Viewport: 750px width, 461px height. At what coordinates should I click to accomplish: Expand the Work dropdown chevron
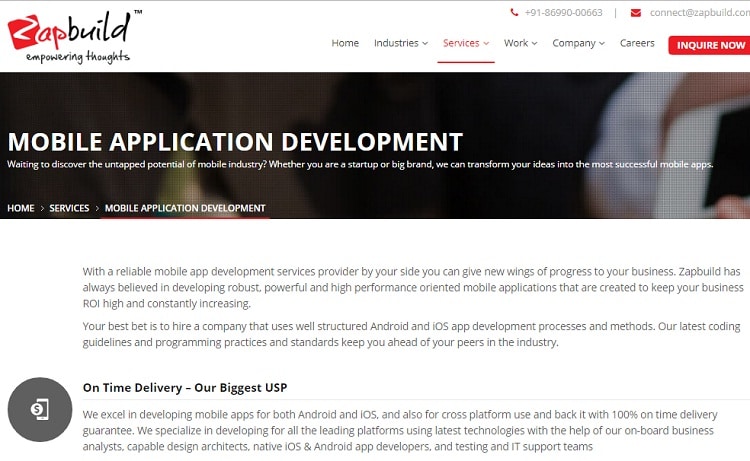[x=534, y=44]
